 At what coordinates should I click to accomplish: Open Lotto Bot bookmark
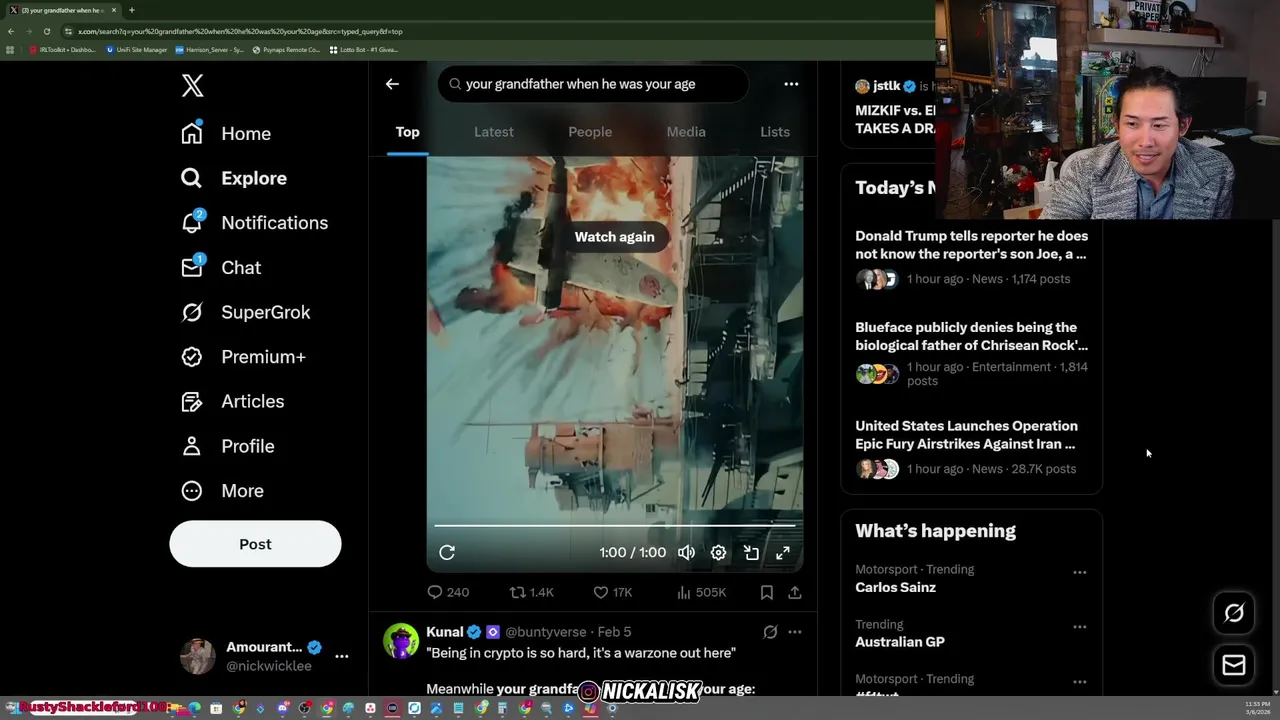click(x=364, y=50)
